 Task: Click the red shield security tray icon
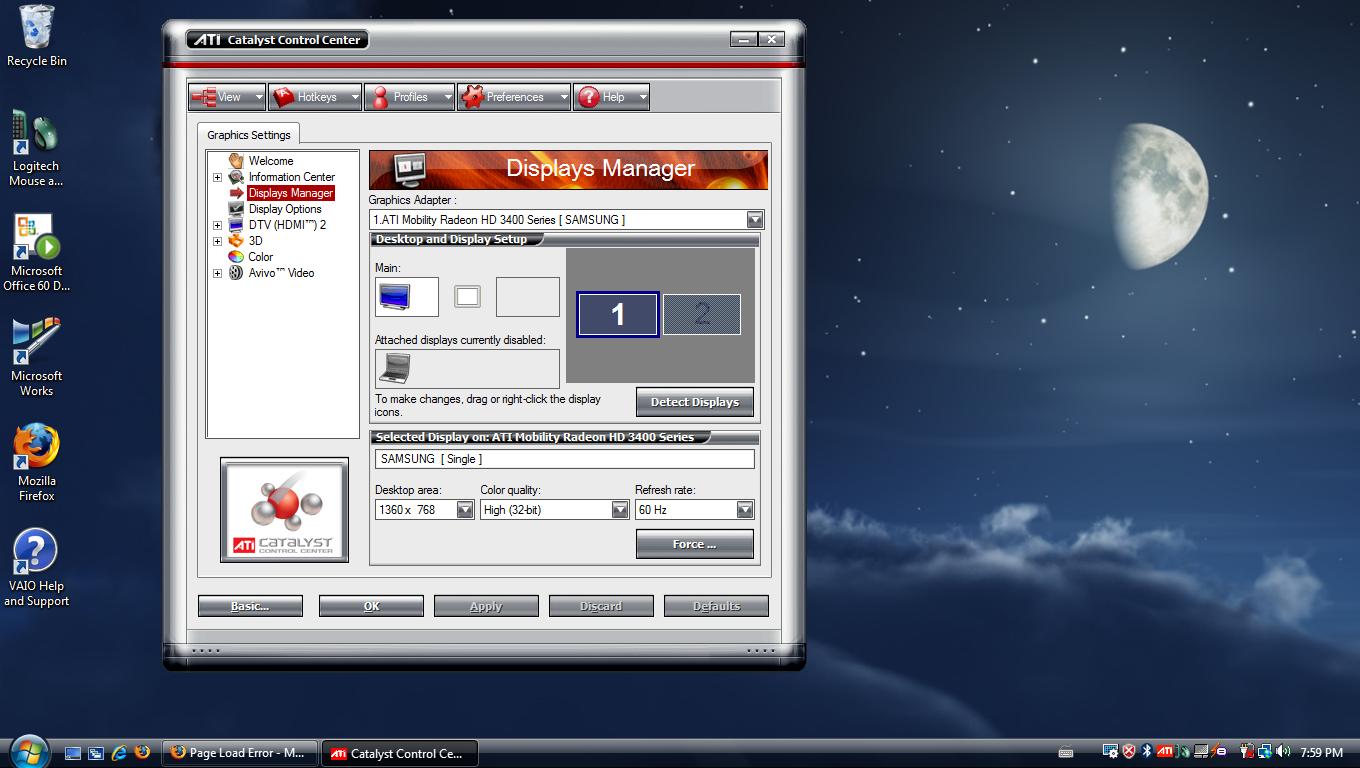point(1129,751)
